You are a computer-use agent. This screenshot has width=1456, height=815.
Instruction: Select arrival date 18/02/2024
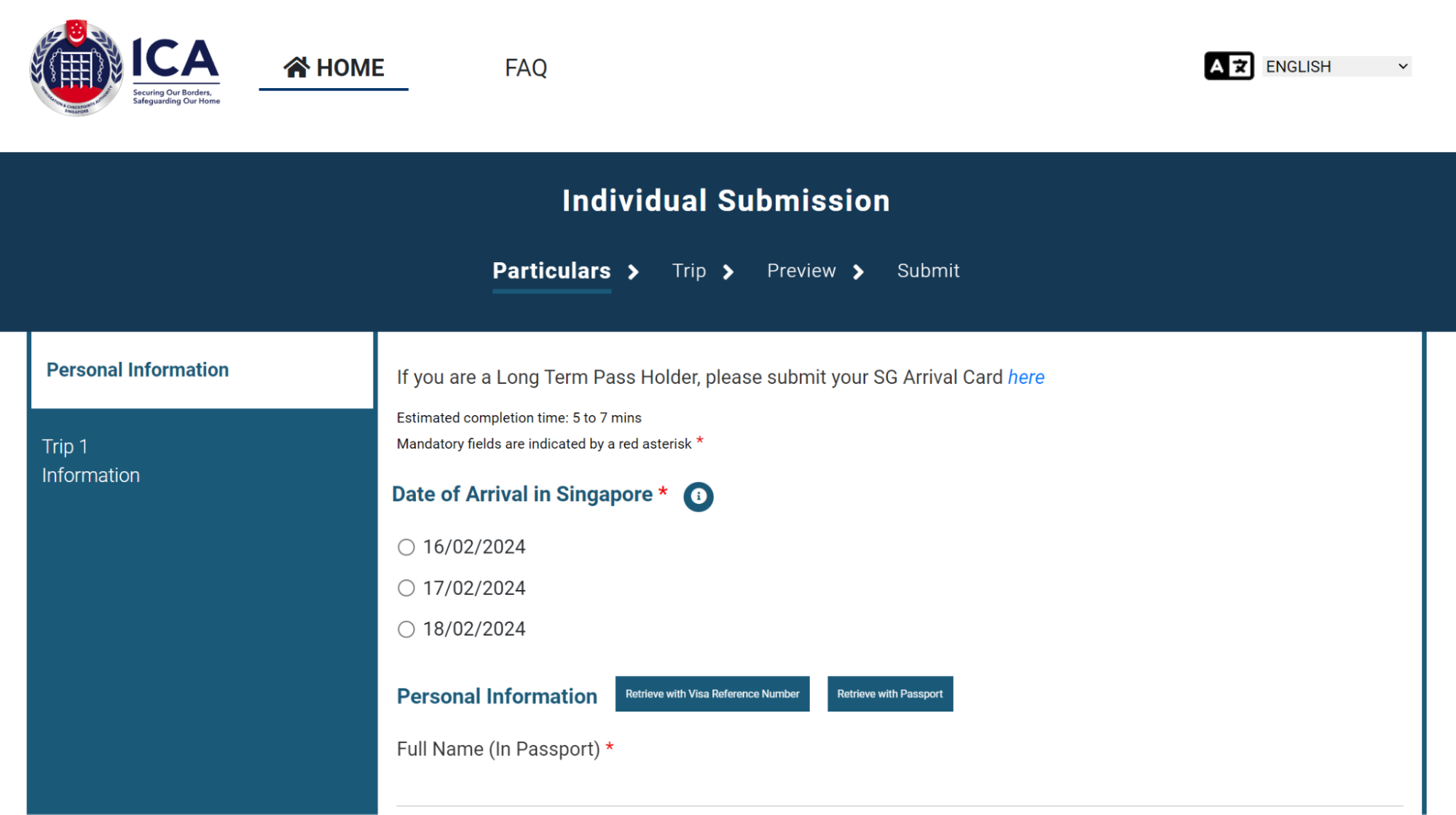(406, 629)
